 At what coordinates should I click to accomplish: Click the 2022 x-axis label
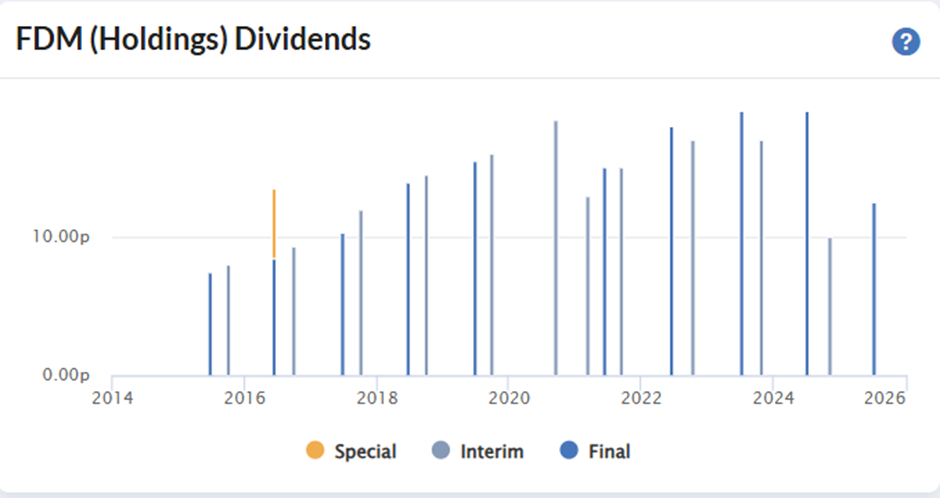tap(641, 398)
